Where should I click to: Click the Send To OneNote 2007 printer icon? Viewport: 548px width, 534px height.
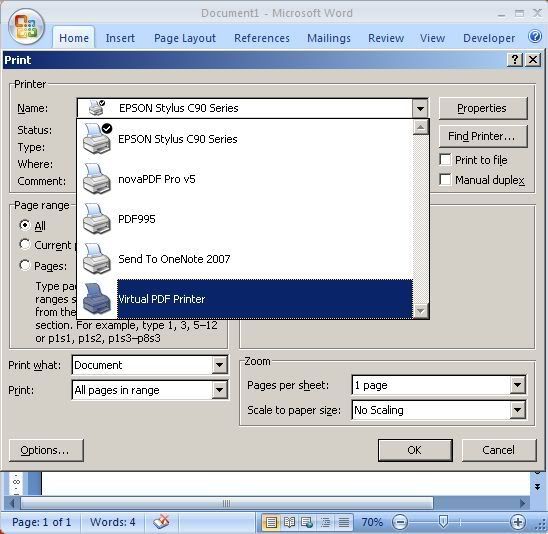pyautogui.click(x=96, y=259)
